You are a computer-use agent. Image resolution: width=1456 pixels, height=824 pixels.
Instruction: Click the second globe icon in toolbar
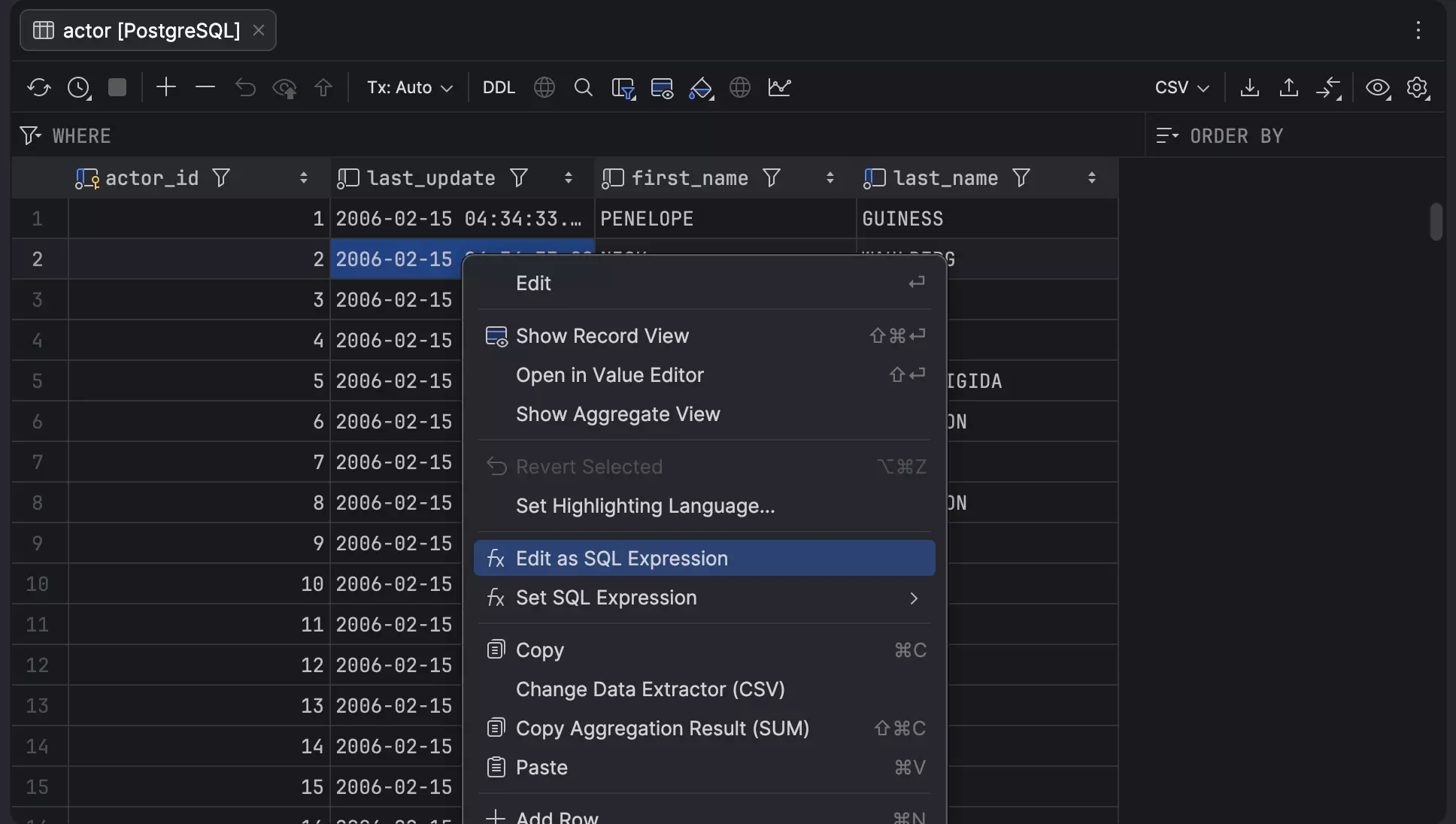(x=740, y=87)
